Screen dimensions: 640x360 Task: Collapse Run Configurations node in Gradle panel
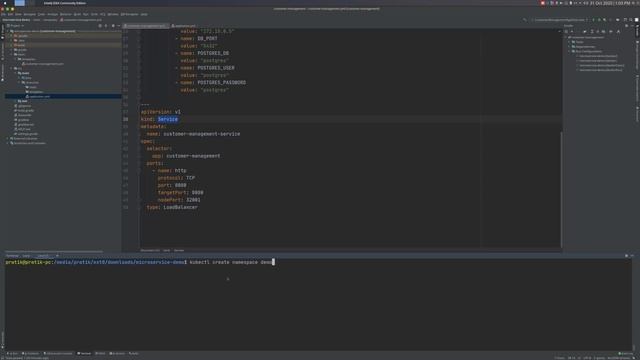[569, 51]
